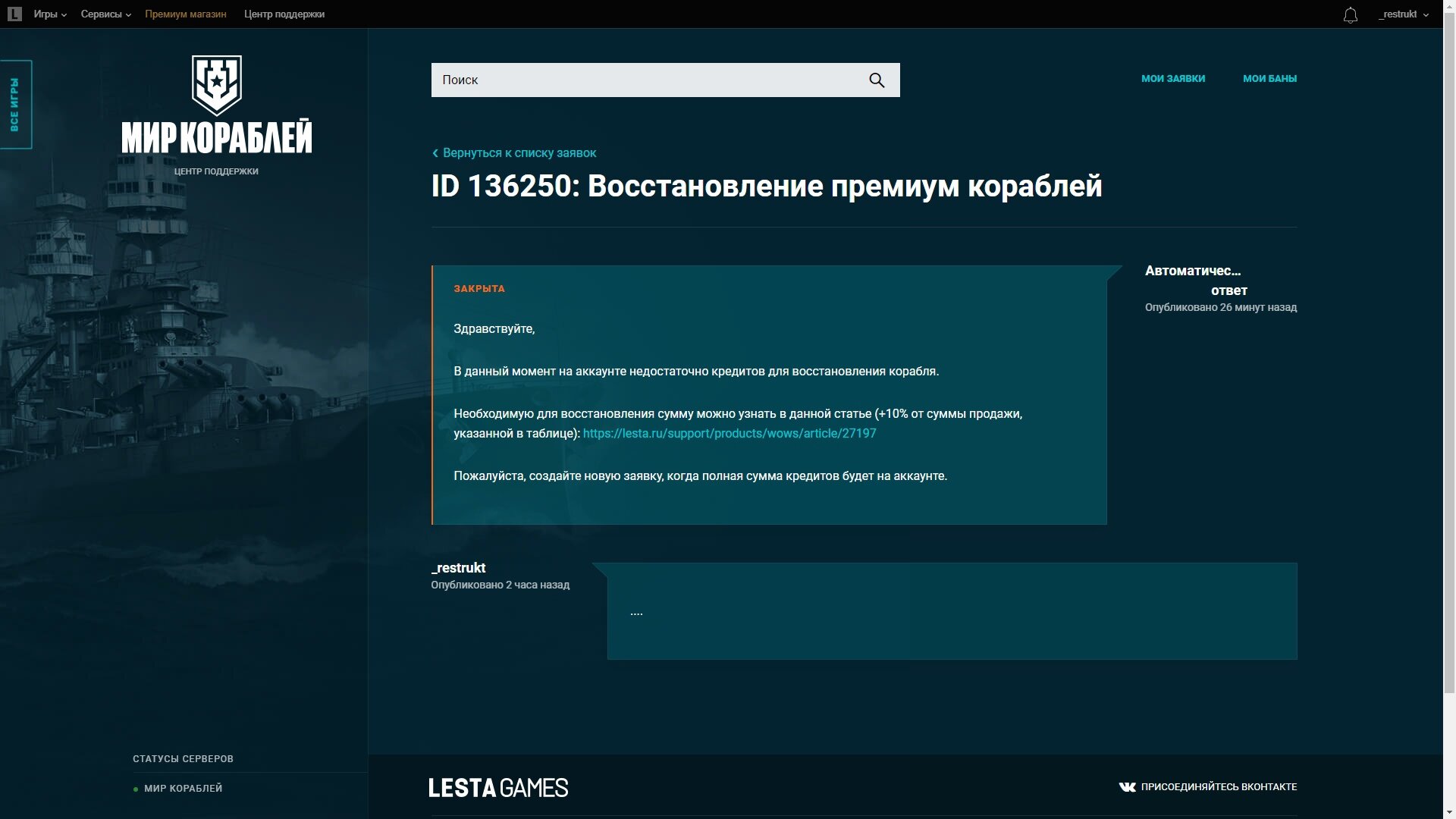Click Опубликовано 26 минут назад timestamp

1221,307
